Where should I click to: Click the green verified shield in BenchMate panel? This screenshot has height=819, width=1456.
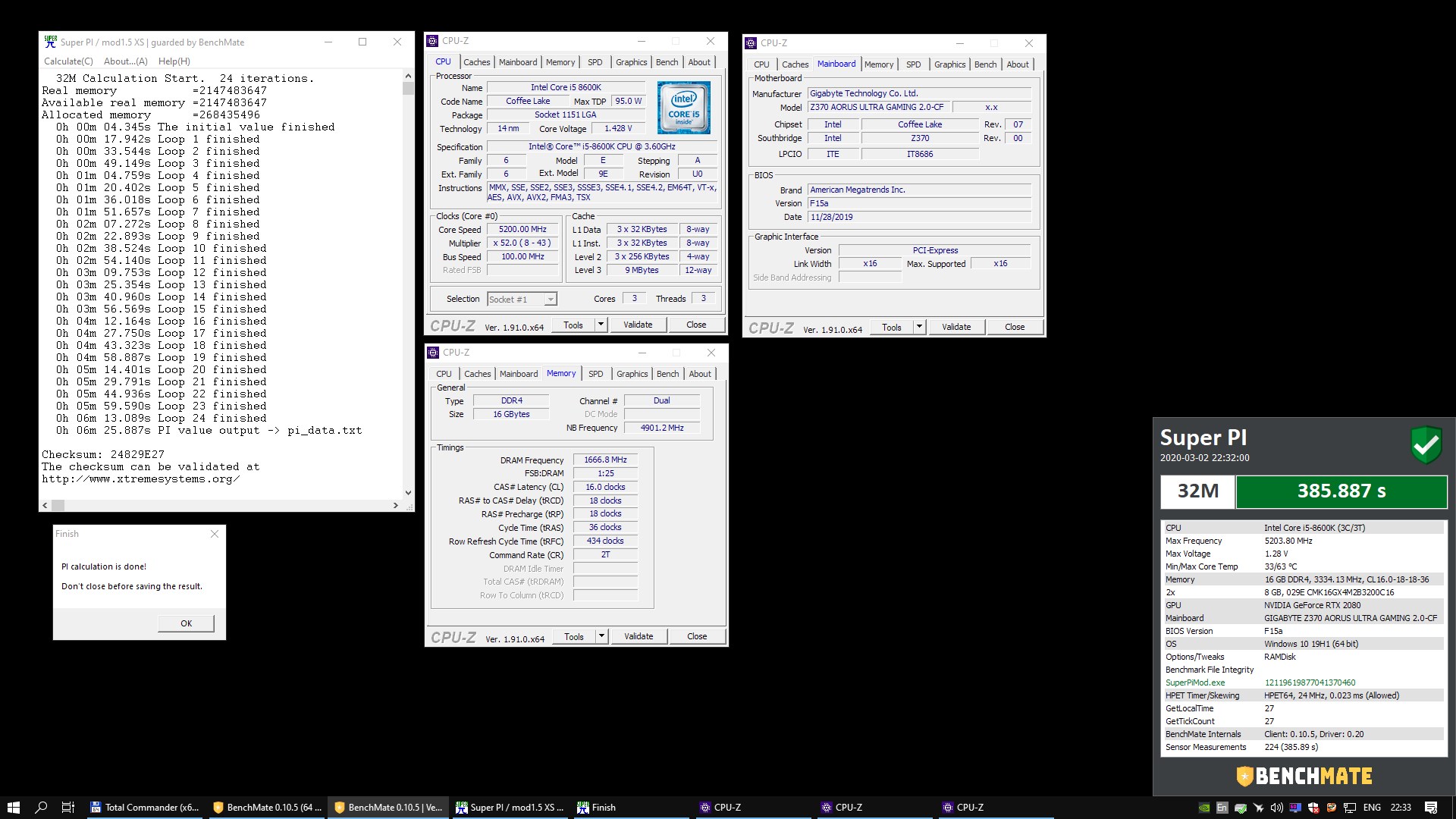point(1426,444)
